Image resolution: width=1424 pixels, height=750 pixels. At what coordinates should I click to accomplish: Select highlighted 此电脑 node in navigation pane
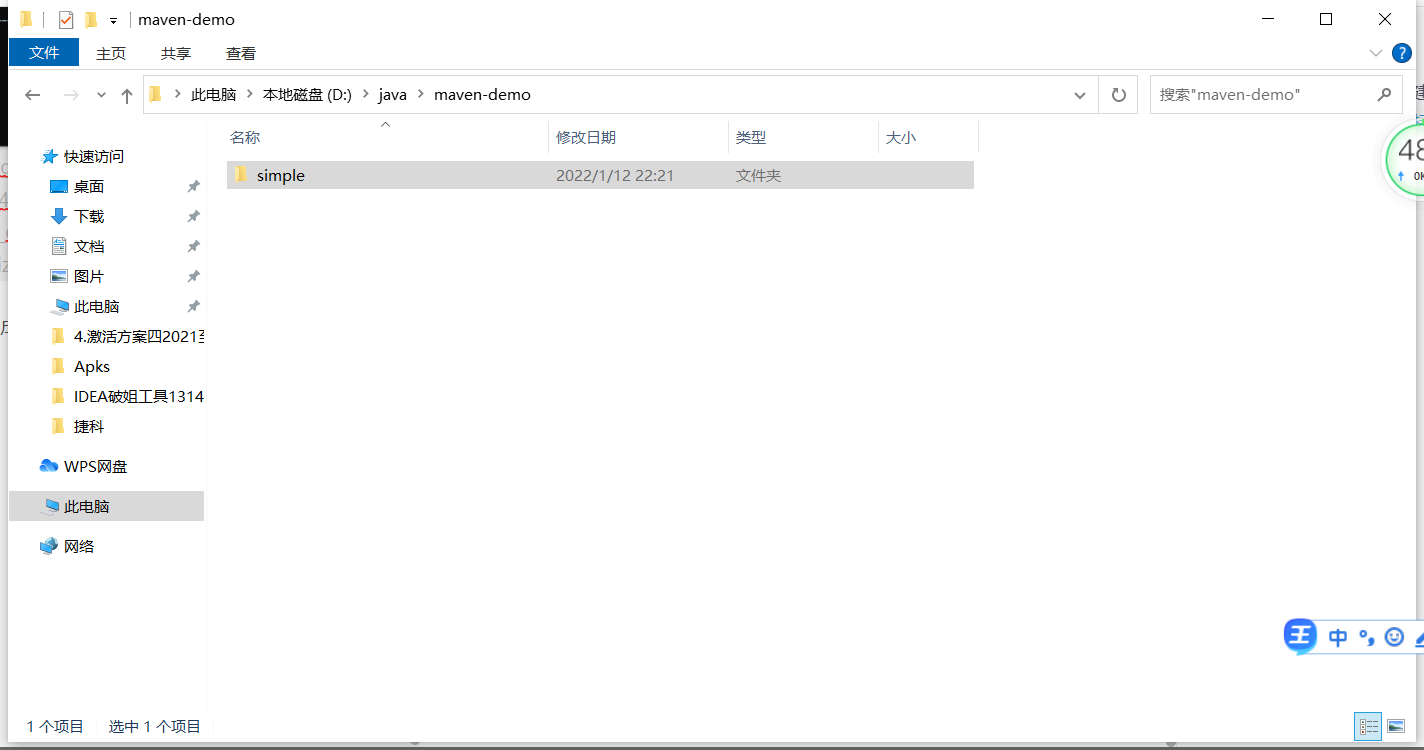coord(106,506)
